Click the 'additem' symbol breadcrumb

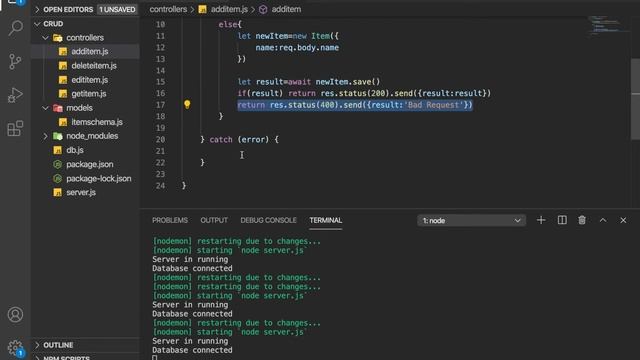click(286, 9)
